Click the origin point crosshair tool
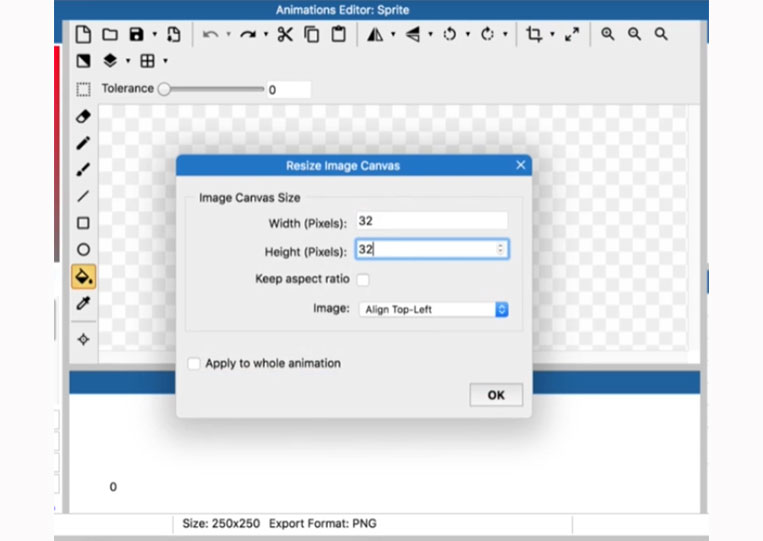The width and height of the screenshot is (763, 541). click(x=83, y=339)
